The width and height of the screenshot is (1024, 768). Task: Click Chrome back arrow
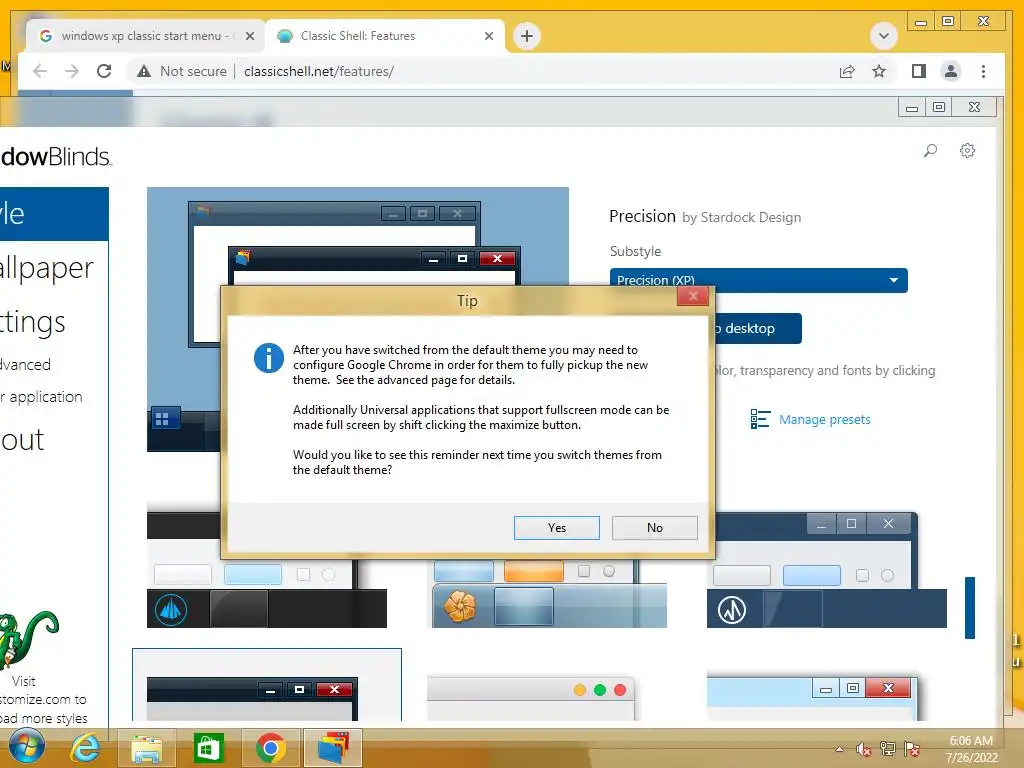click(x=40, y=71)
